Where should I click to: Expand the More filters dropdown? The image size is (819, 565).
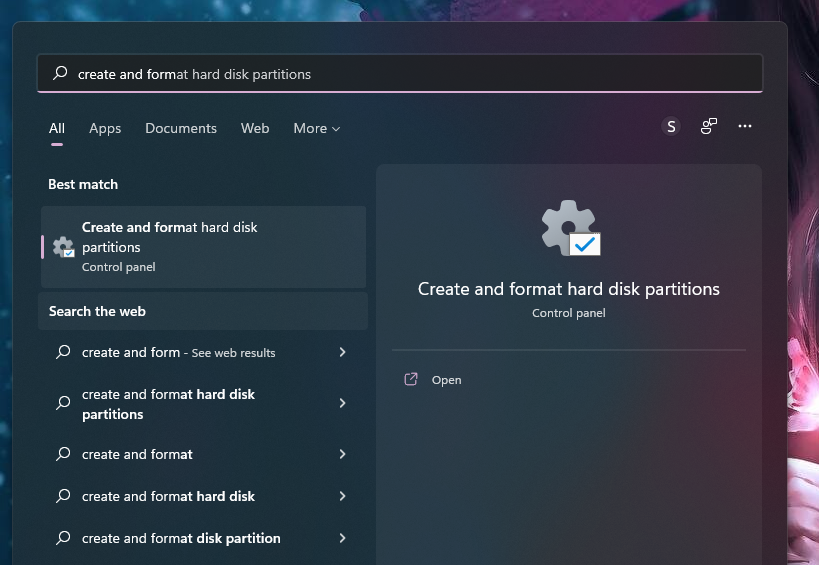tap(317, 128)
